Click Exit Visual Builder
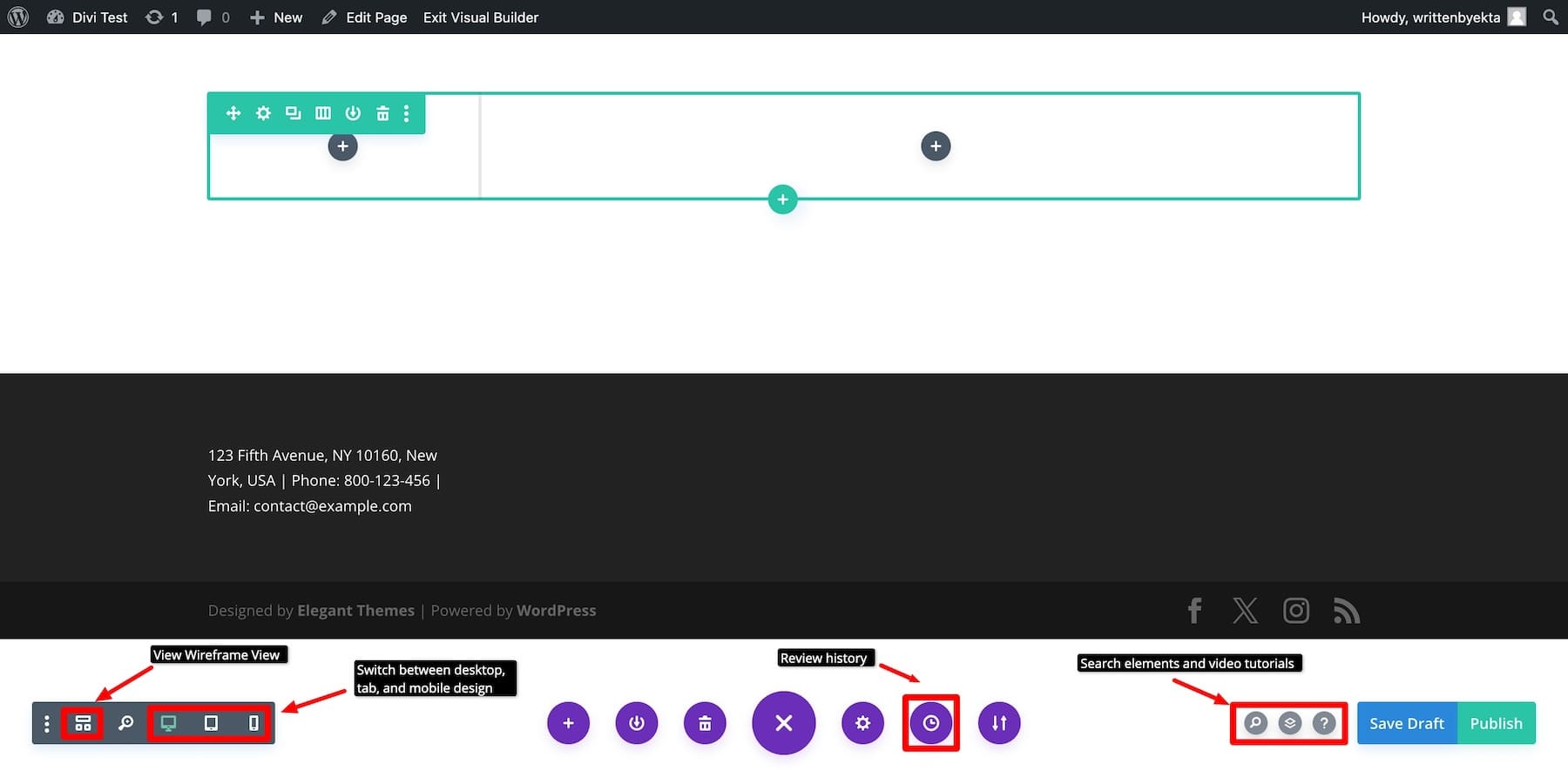This screenshot has width=1568, height=771. click(481, 17)
